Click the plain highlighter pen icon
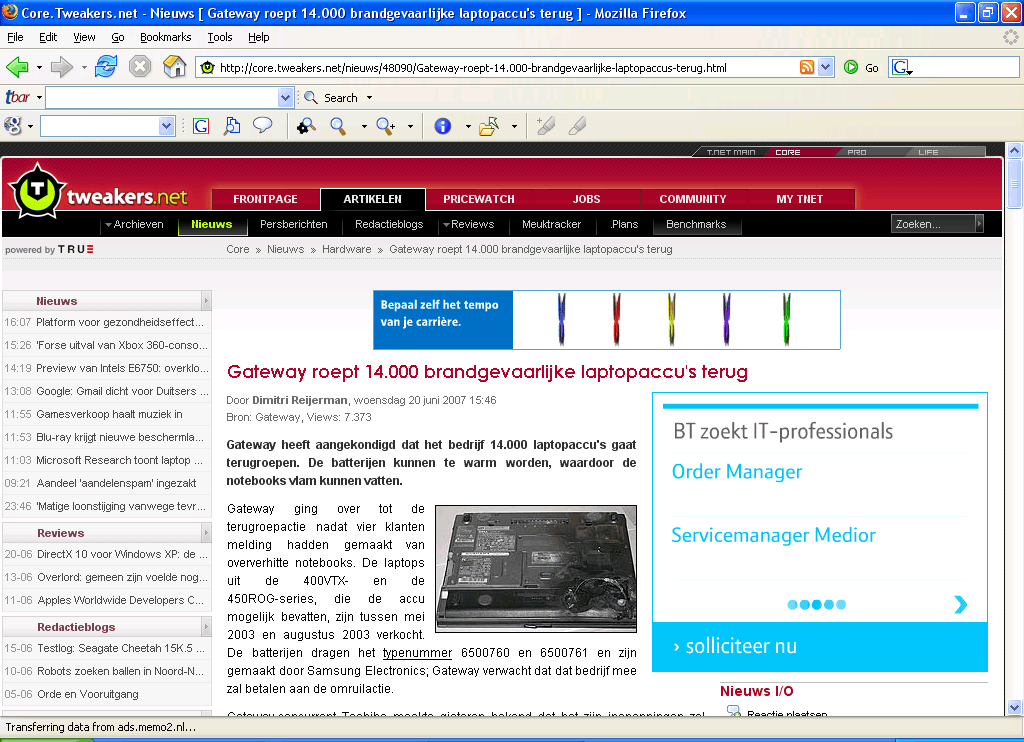The height and width of the screenshot is (742, 1024). pyautogui.click(x=577, y=125)
